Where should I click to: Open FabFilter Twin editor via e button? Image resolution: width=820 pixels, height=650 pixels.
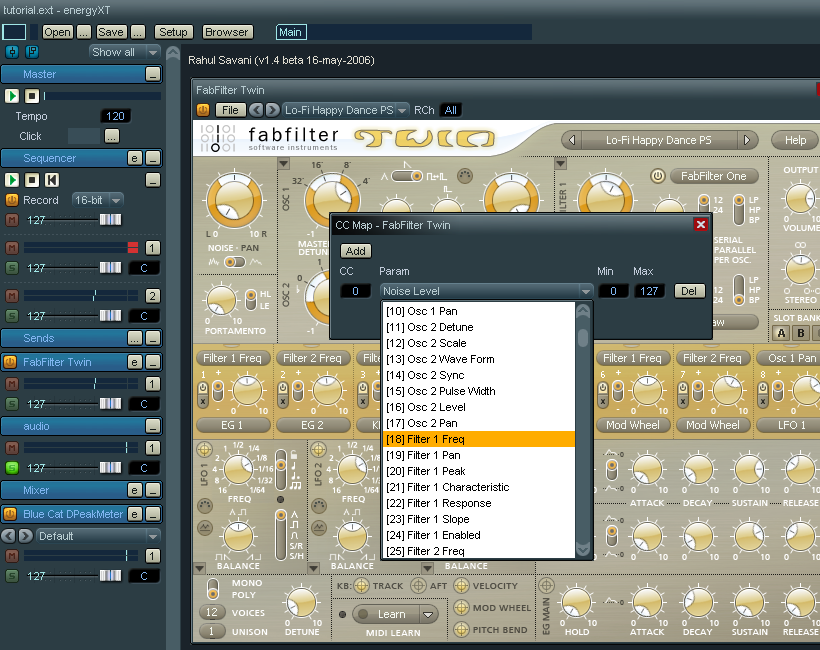click(134, 361)
